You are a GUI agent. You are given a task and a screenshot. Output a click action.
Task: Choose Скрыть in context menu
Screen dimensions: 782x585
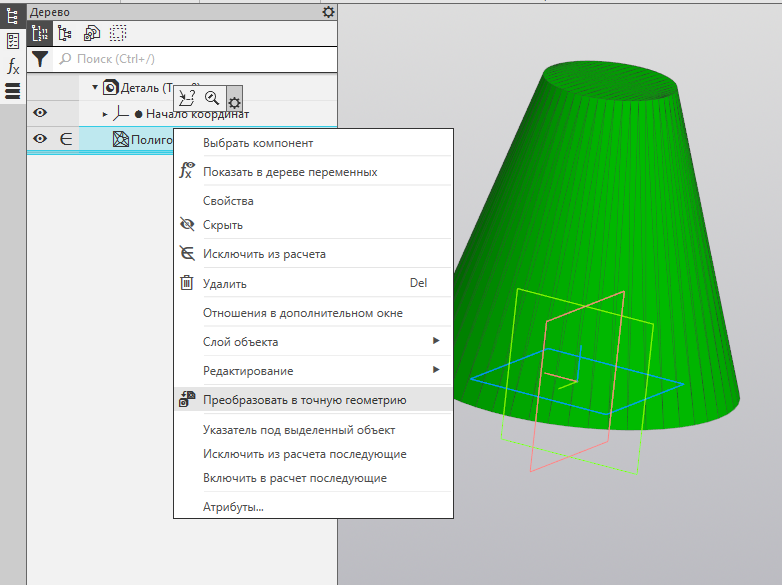tap(313, 225)
